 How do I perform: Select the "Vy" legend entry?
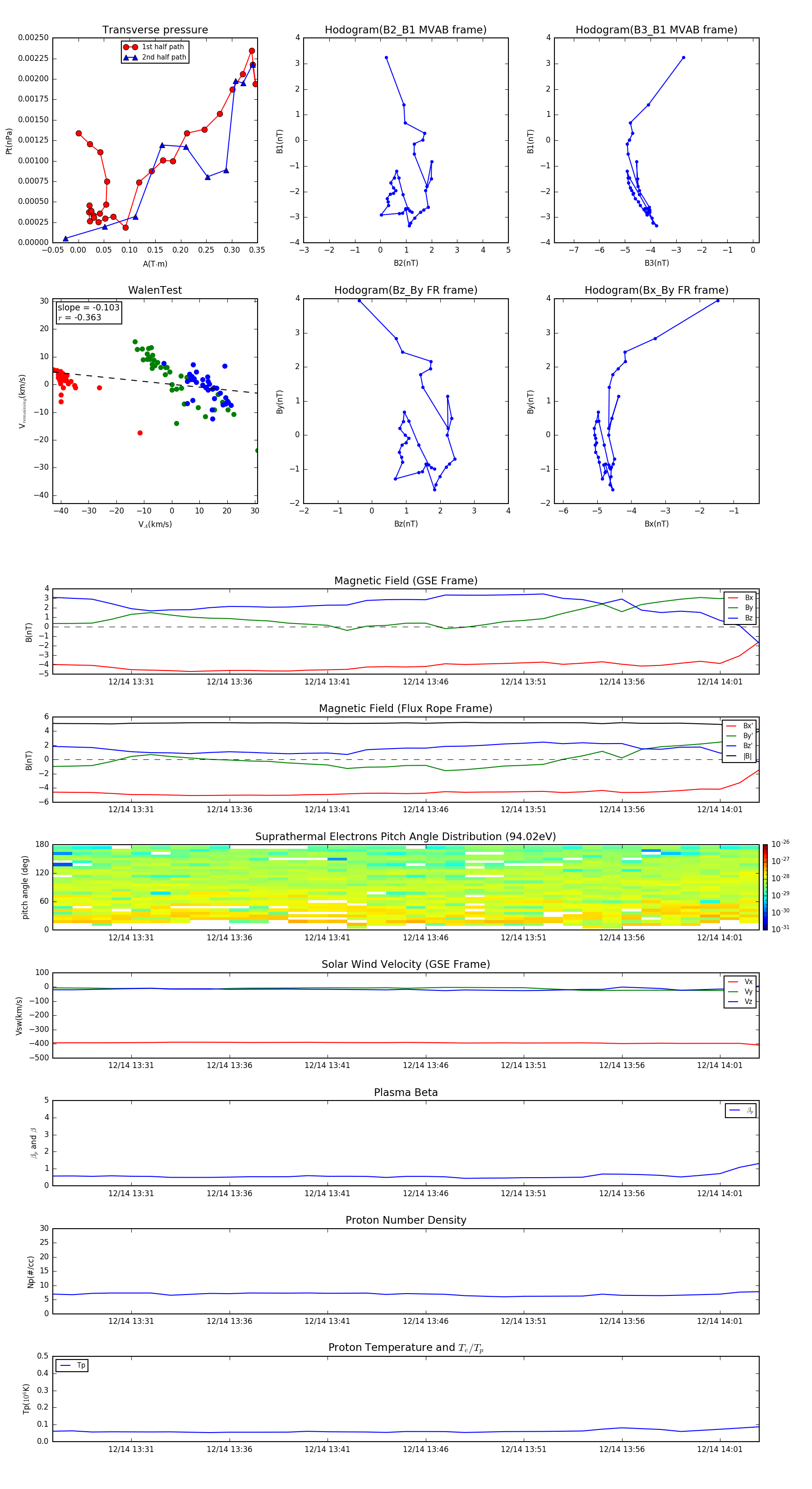(741, 991)
